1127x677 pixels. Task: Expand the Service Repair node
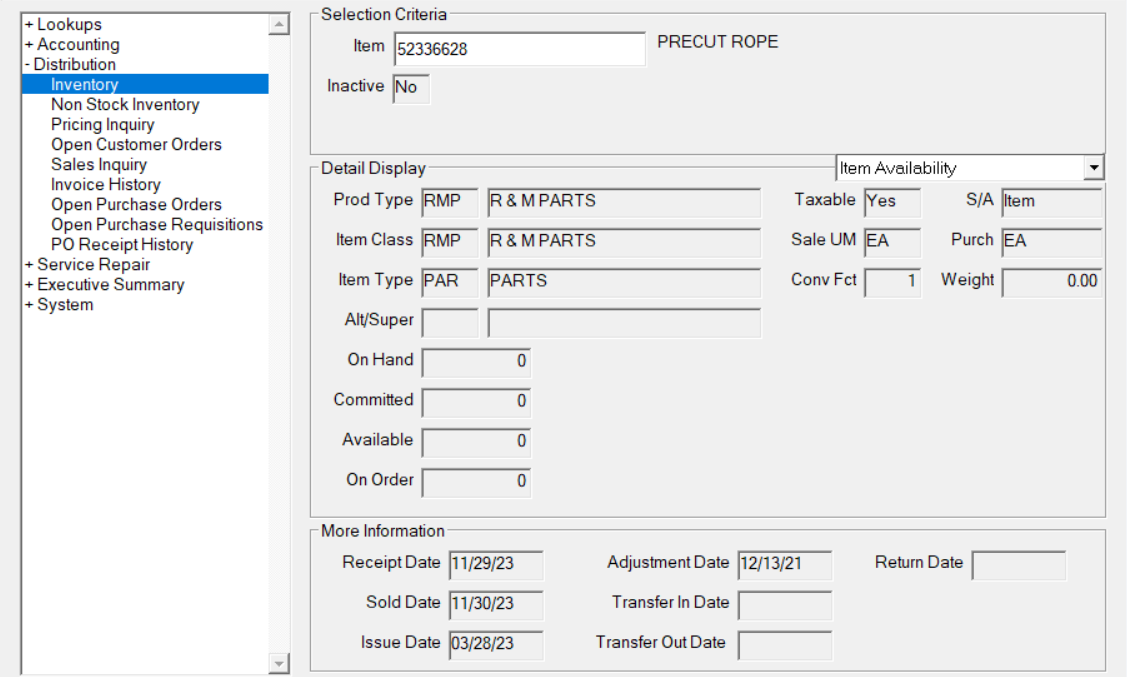[x=29, y=265]
